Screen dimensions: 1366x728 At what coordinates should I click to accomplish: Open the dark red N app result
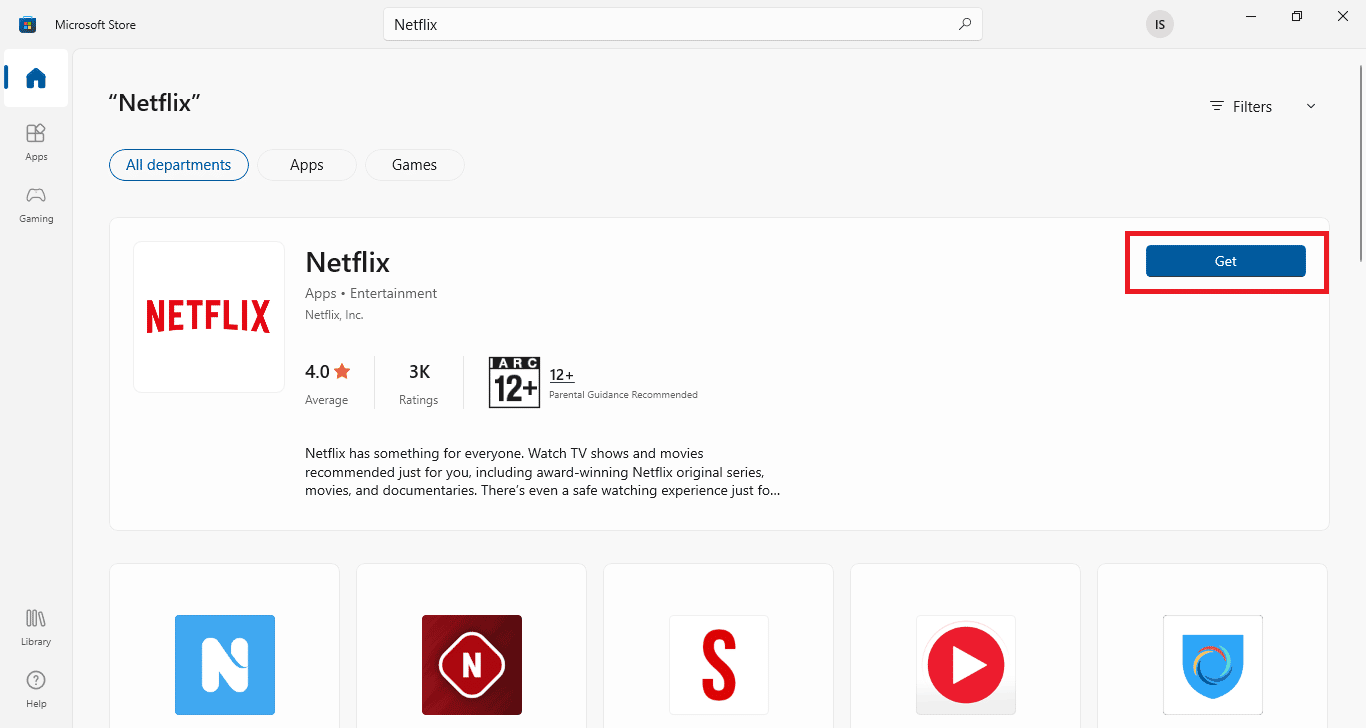click(x=472, y=665)
